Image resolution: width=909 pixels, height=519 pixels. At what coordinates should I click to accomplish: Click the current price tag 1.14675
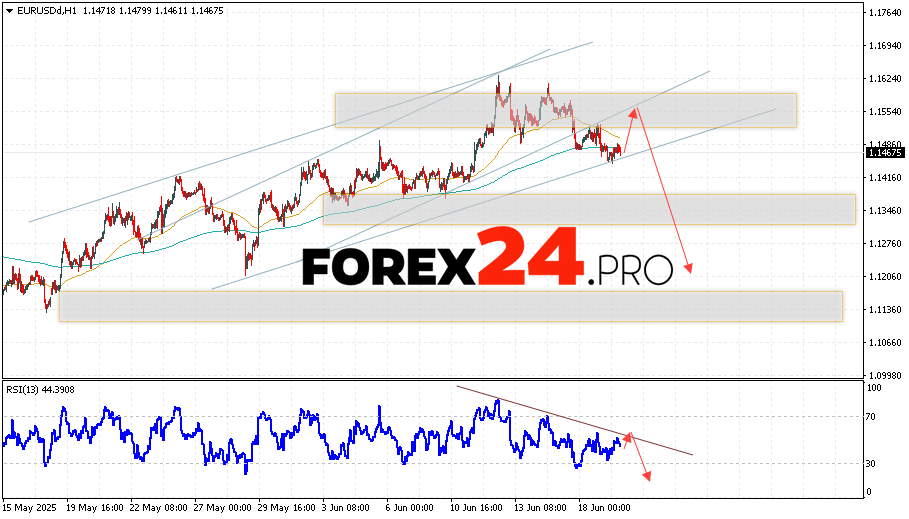coord(885,153)
